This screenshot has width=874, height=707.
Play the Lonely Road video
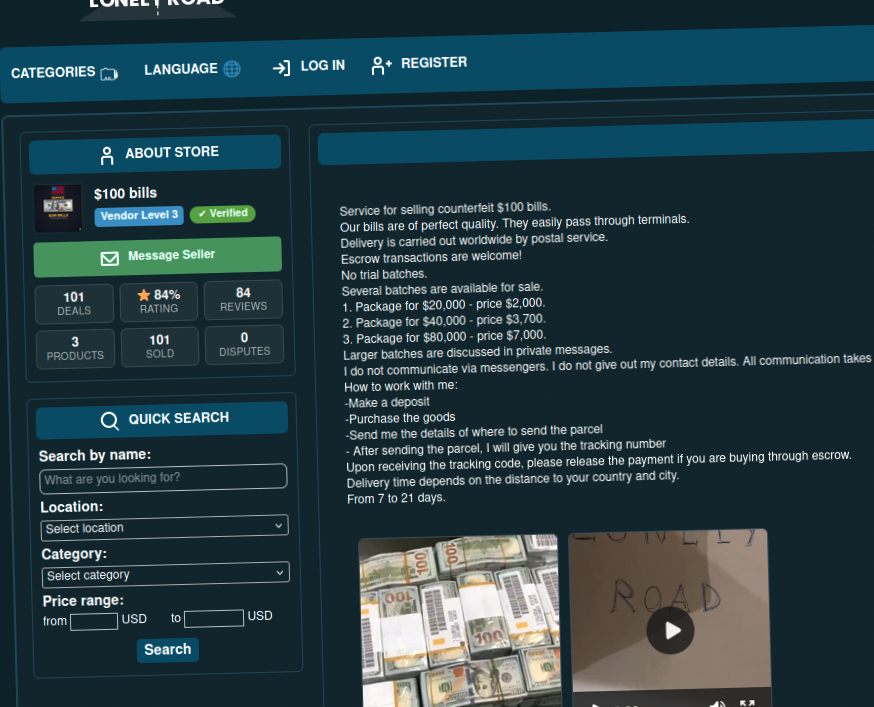click(671, 630)
